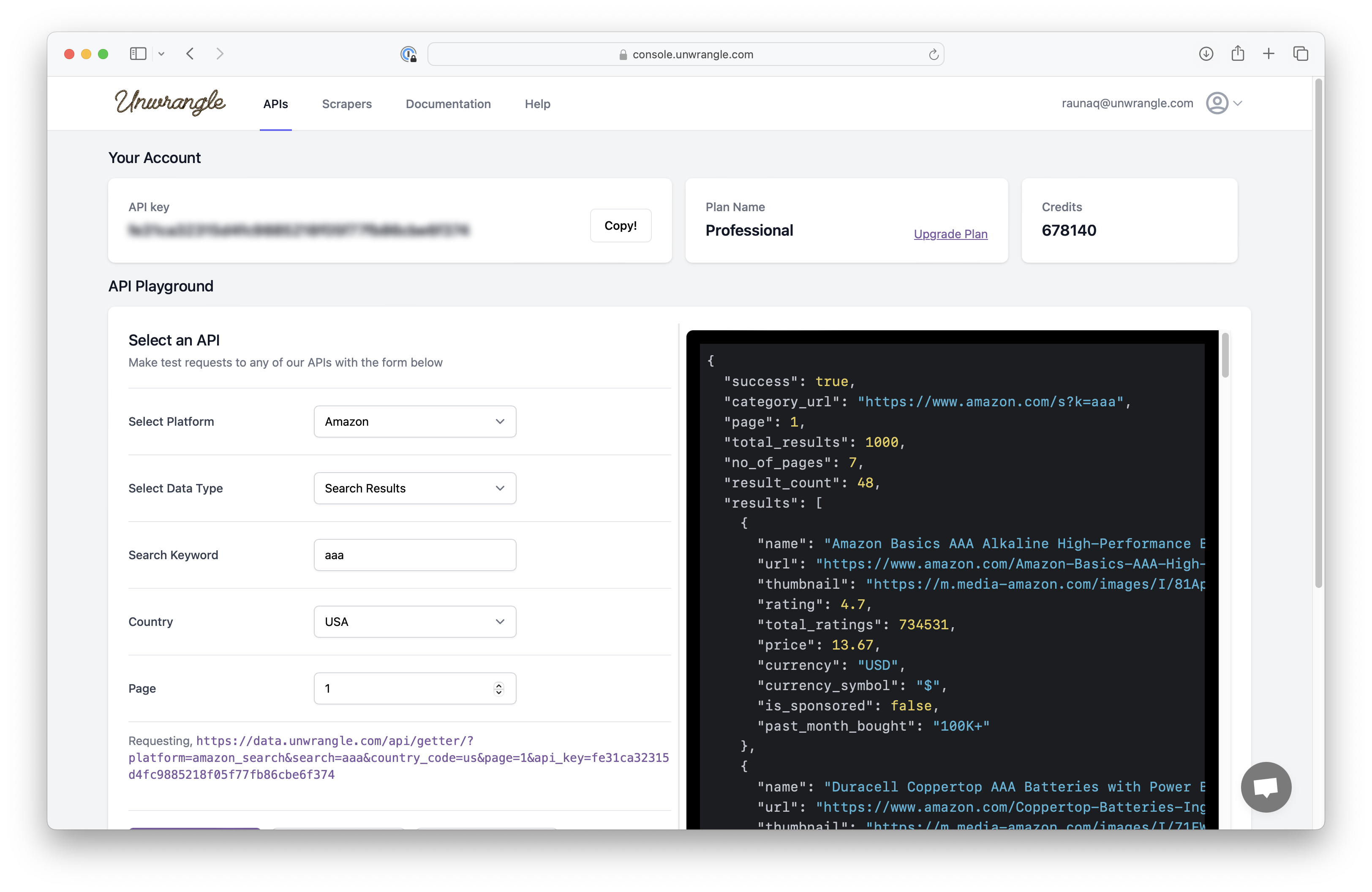Click the Page number input field
The image size is (1372, 892).
(x=414, y=688)
